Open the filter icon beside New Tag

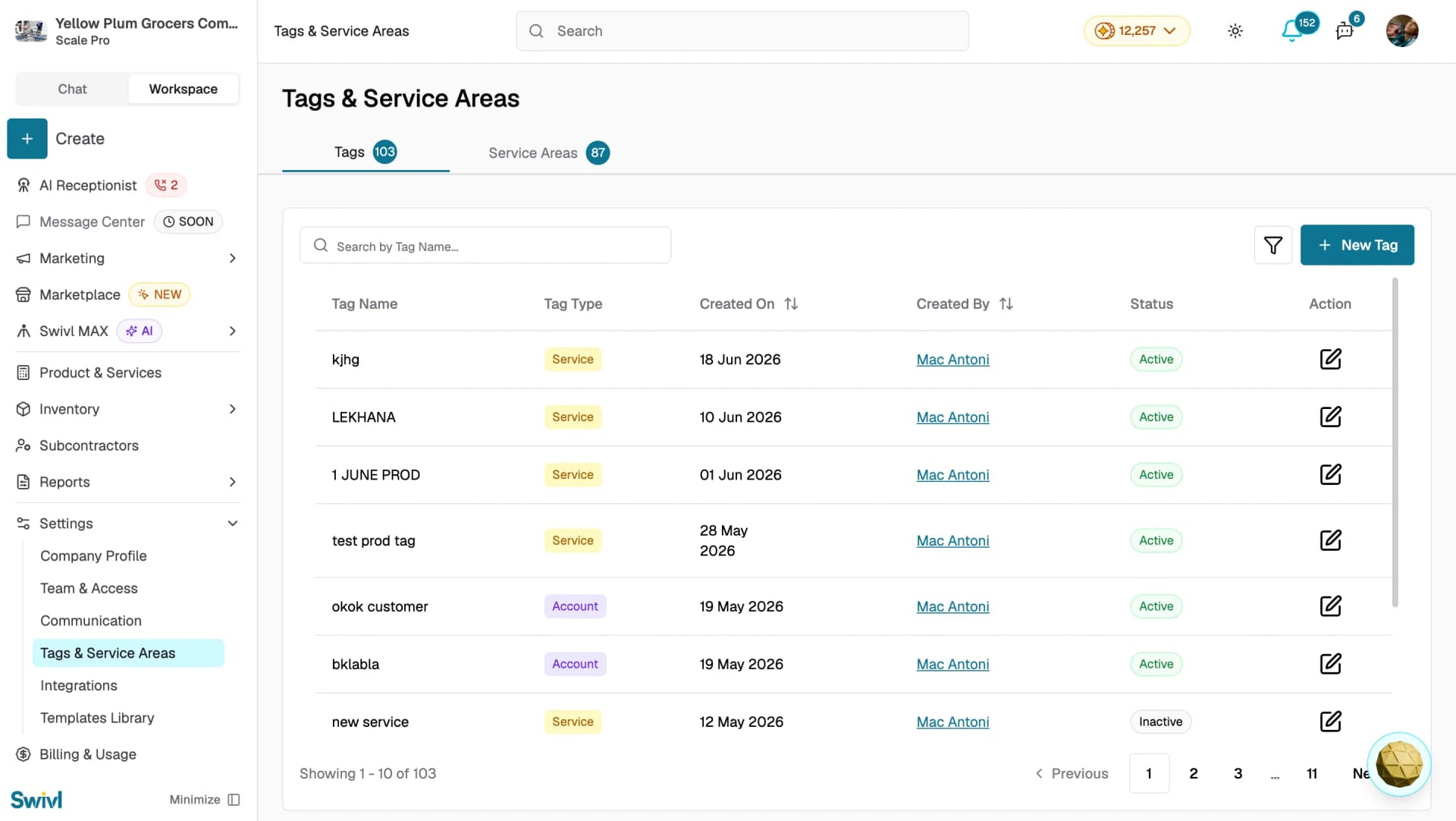coord(1272,245)
